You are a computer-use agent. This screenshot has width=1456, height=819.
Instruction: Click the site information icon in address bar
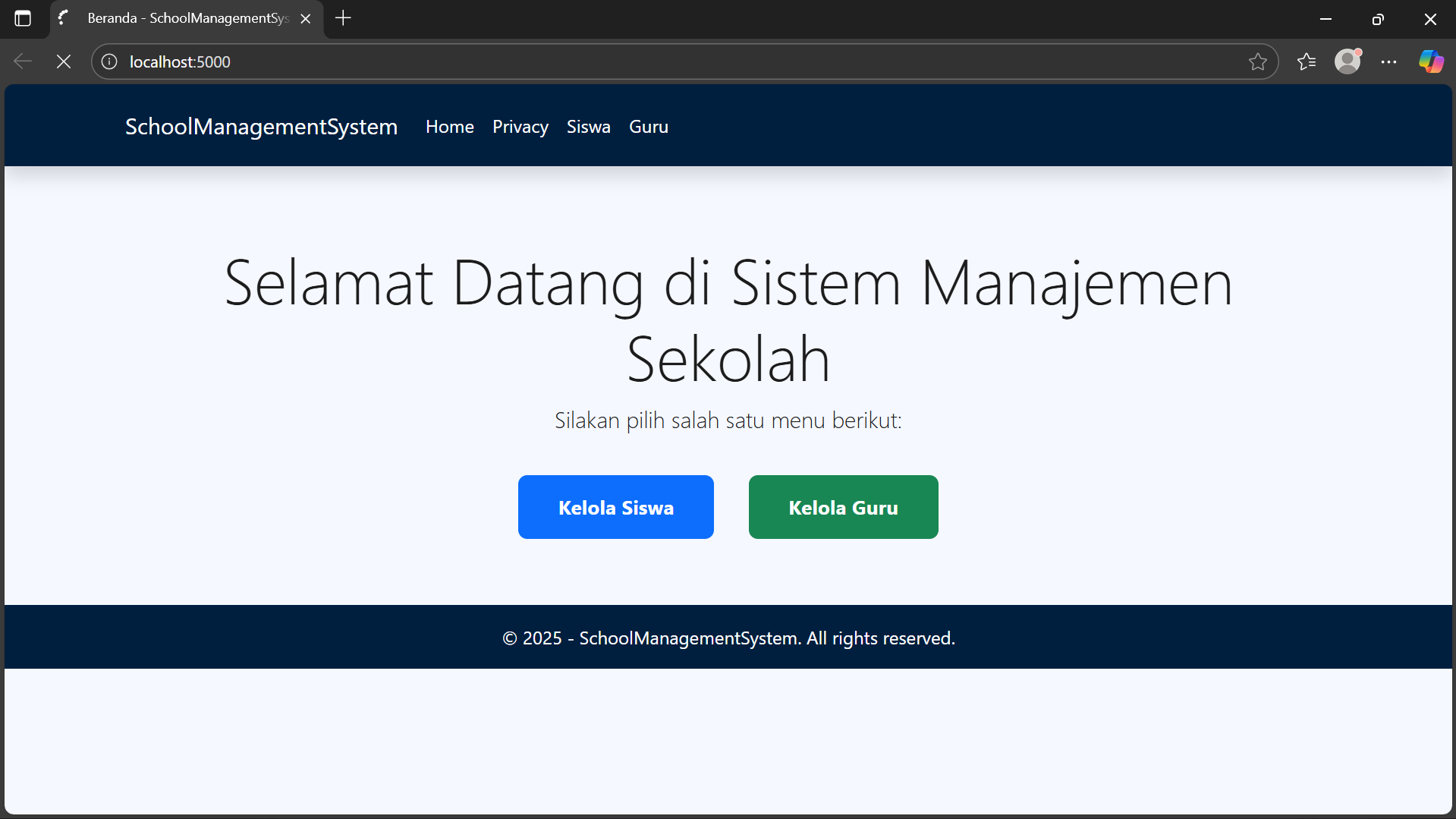point(108,61)
